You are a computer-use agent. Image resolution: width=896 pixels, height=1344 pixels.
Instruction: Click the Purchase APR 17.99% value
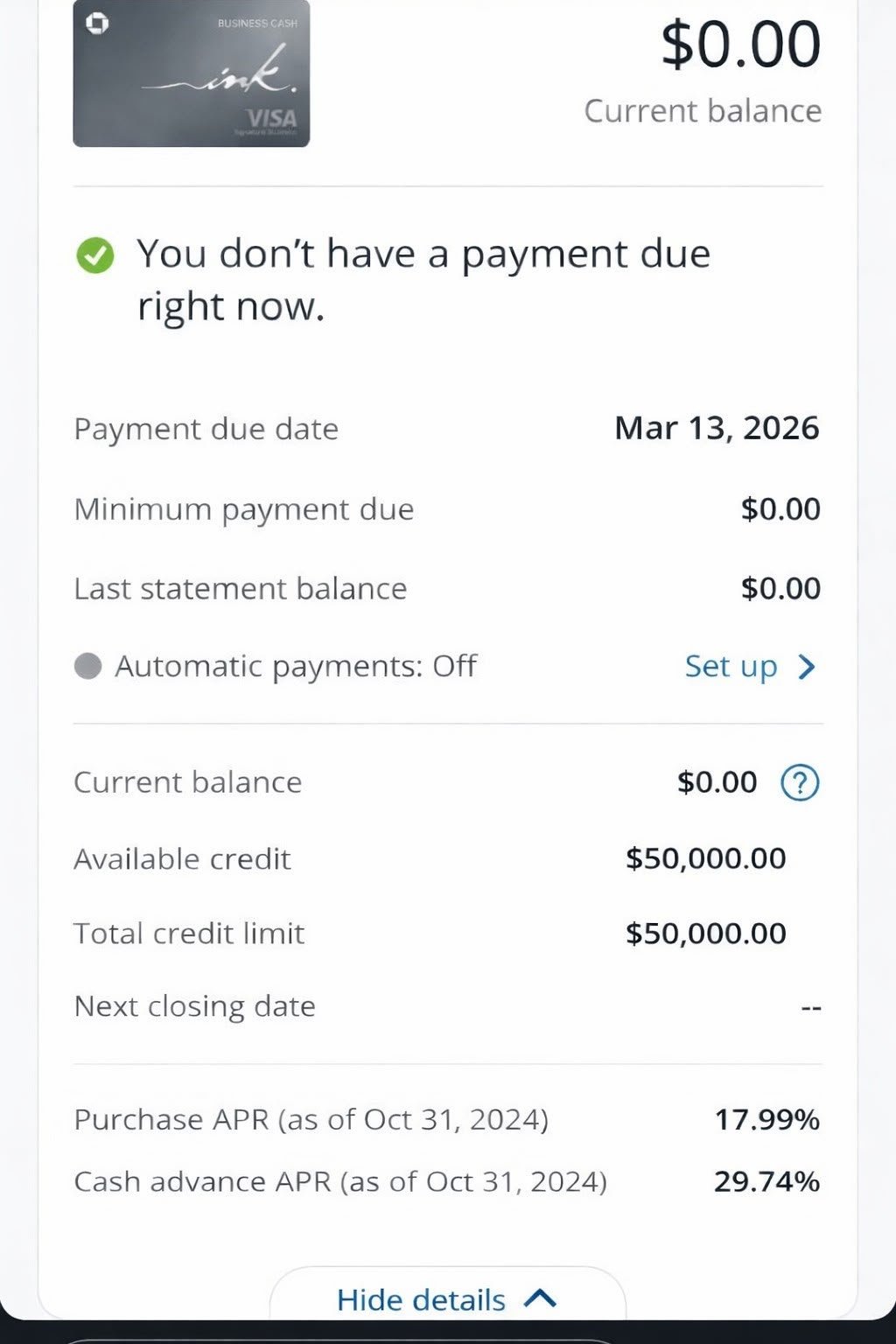tap(767, 1119)
